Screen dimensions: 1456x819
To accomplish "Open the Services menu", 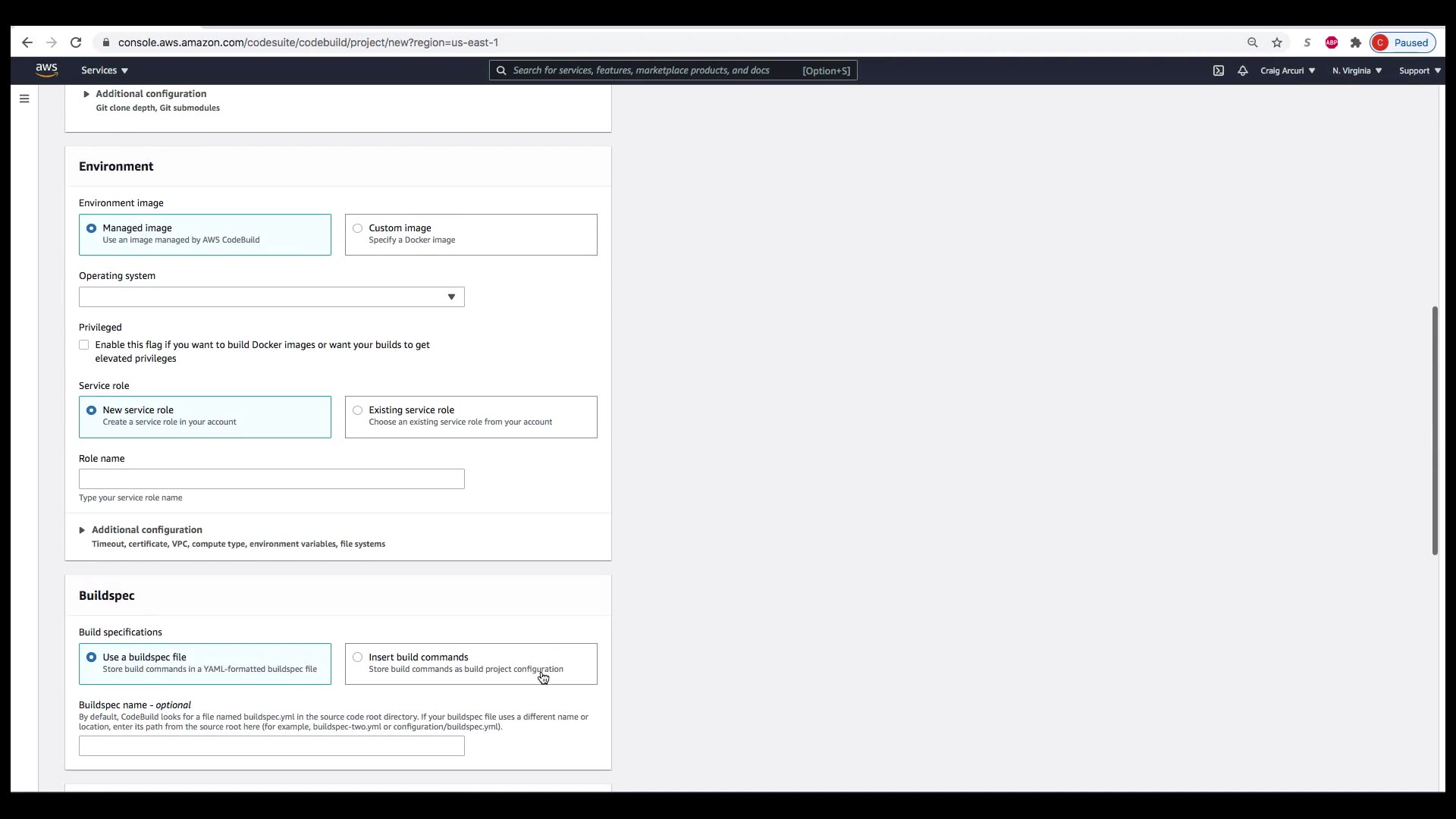I will coord(105,71).
